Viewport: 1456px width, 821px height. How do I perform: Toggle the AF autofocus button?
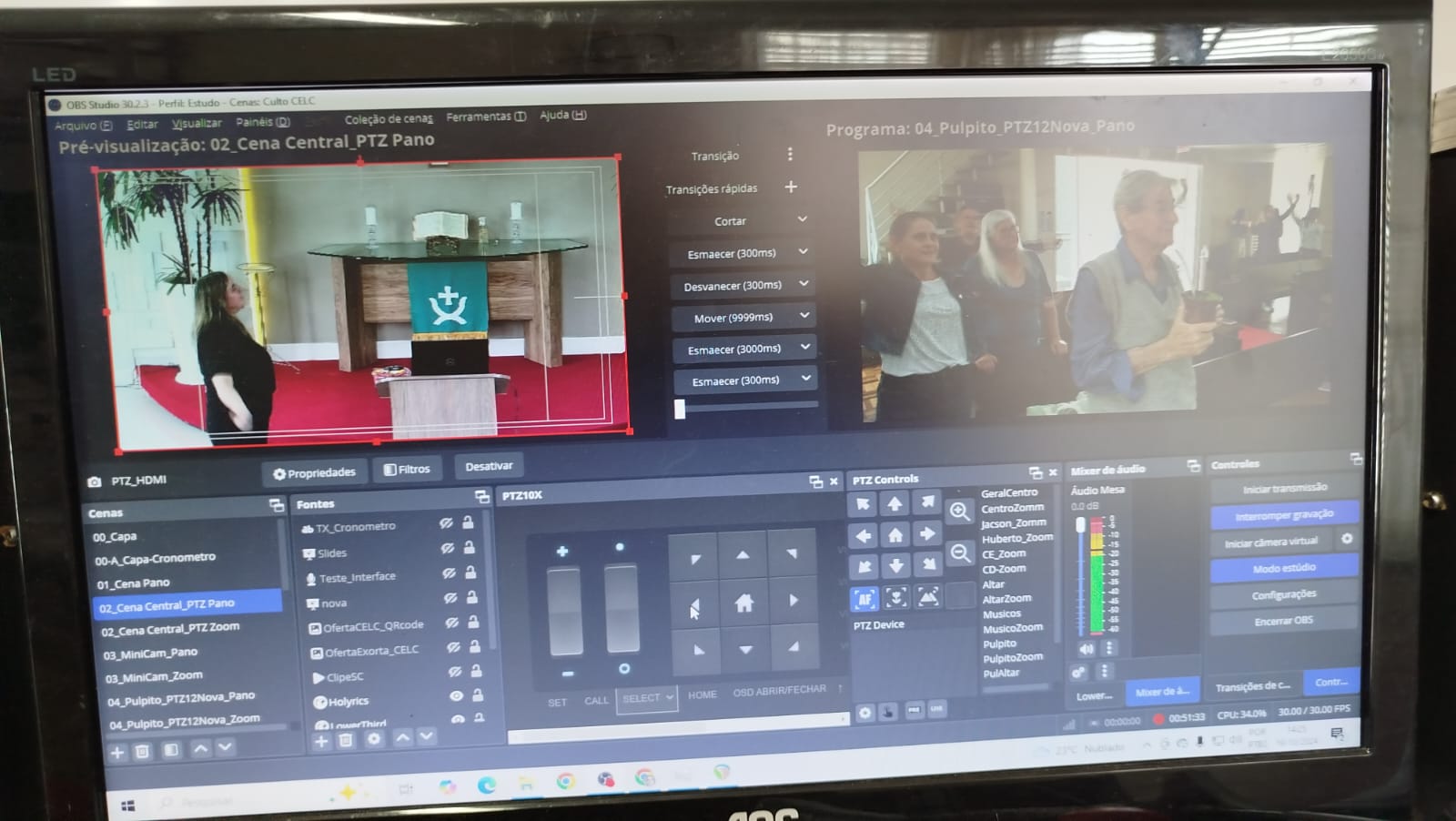[864, 599]
